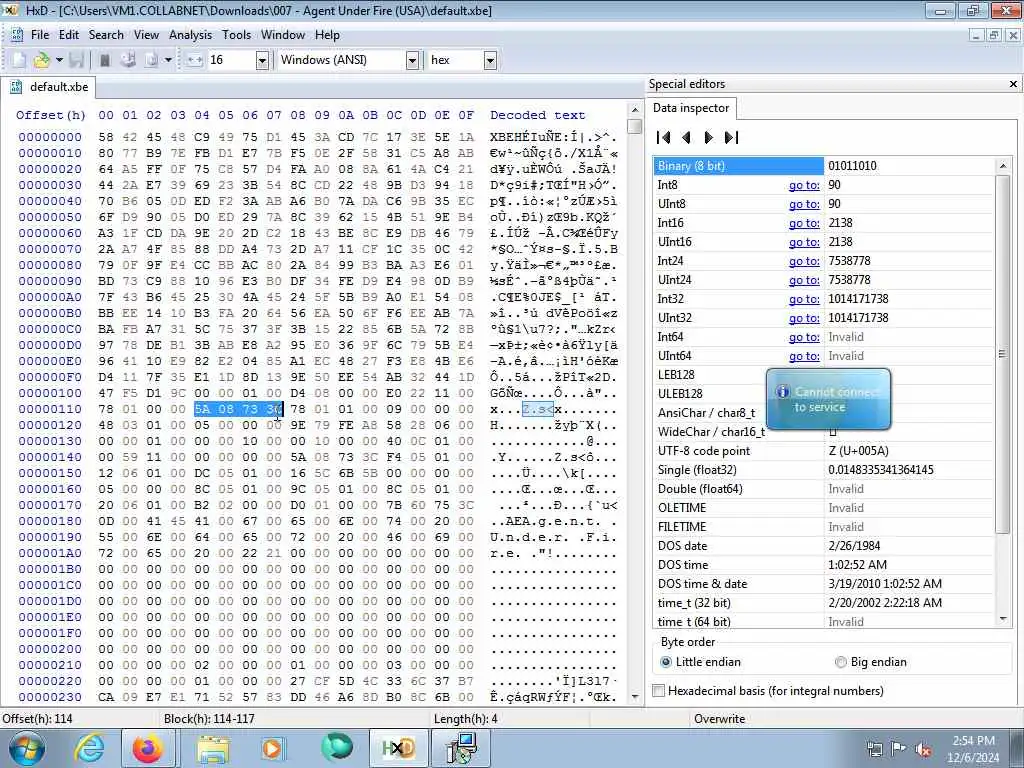This screenshot has width=1024, height=768.
Task: Select the Data inspector tab
Action: (691, 108)
